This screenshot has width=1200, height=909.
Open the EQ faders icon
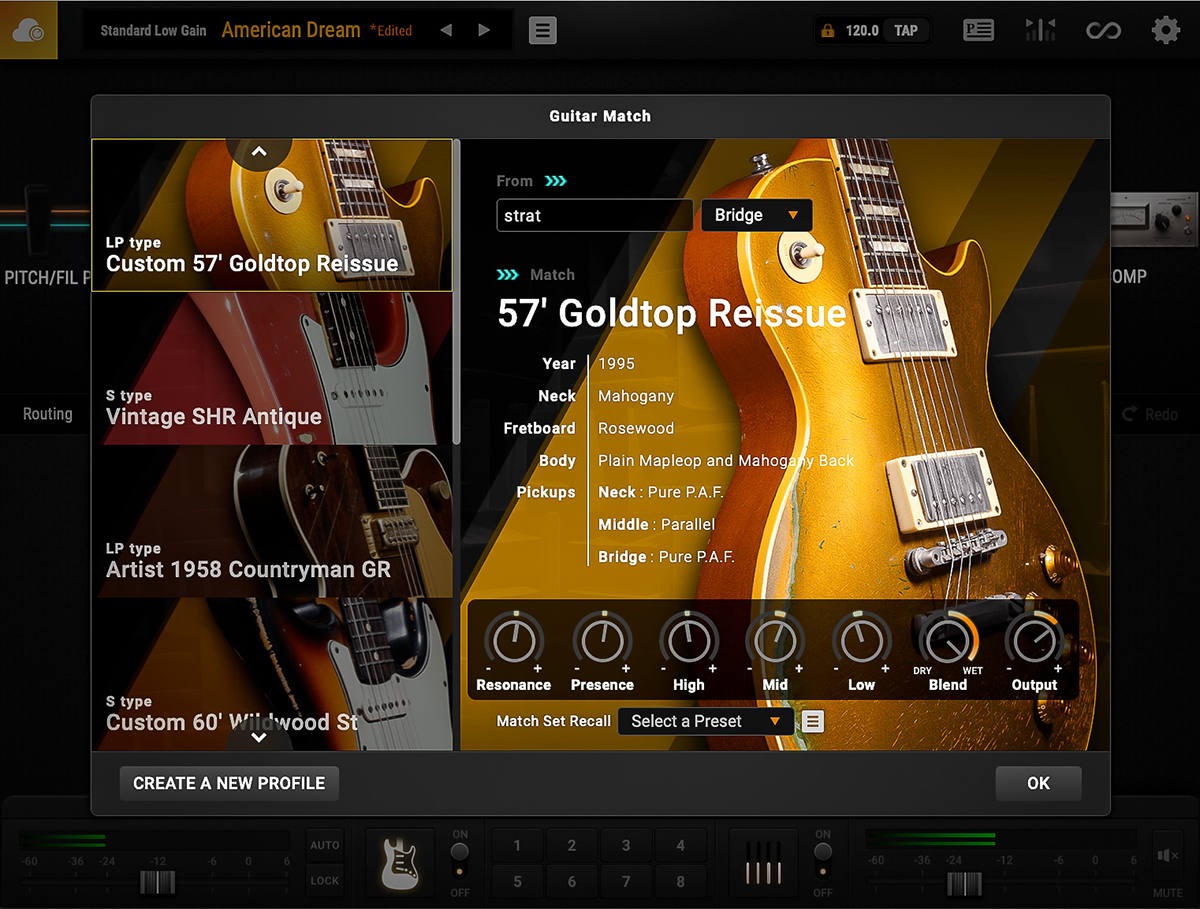click(764, 863)
